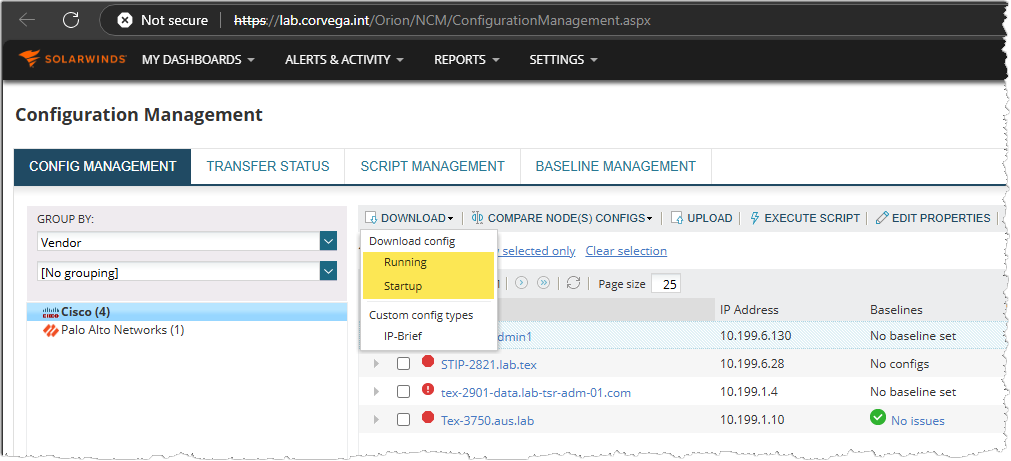Open tex-2901-data.lab-tsr-adm-01.com node link
This screenshot has height=461, width=1011.
coord(536,393)
